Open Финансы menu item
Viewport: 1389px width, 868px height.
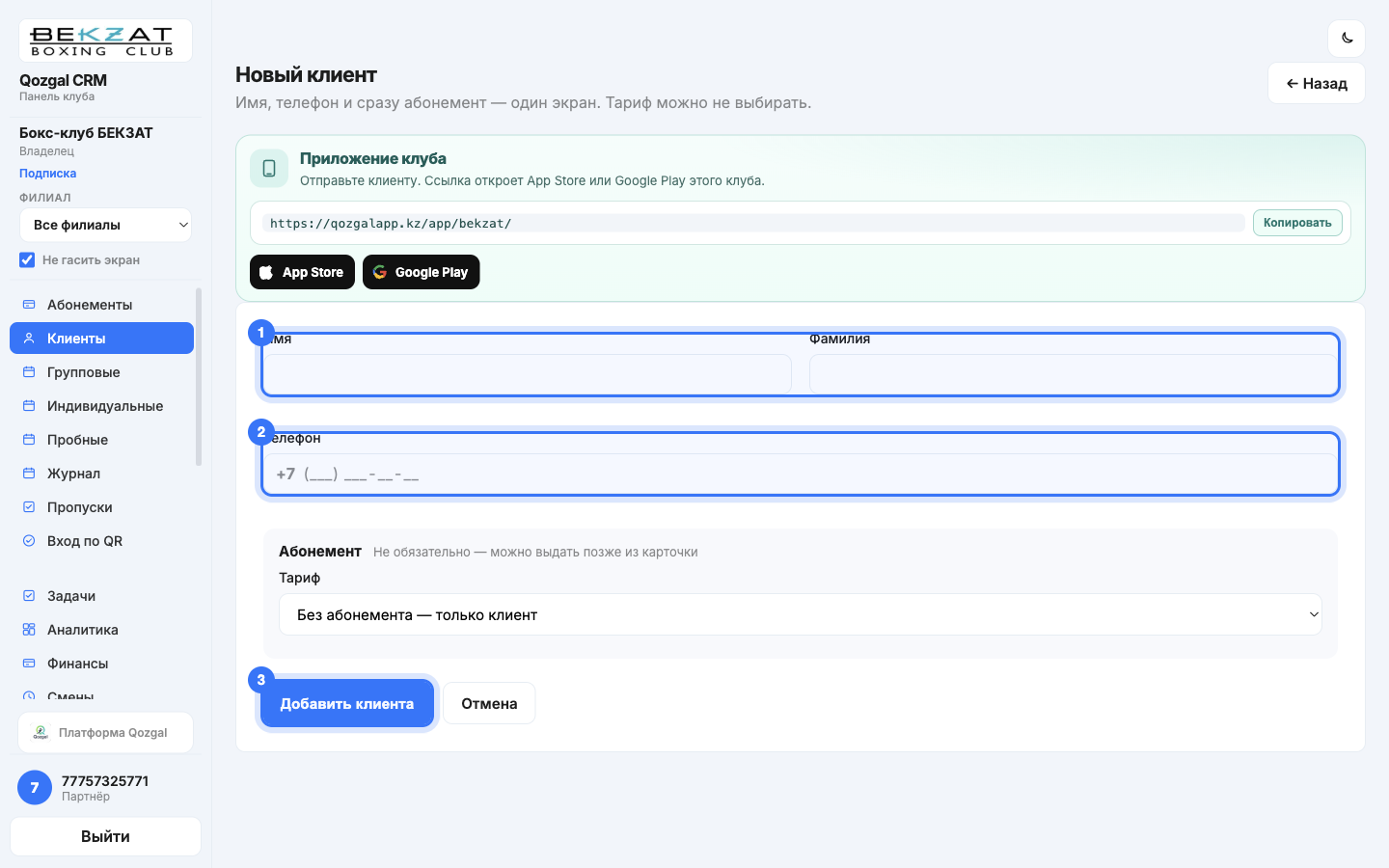click(101, 664)
